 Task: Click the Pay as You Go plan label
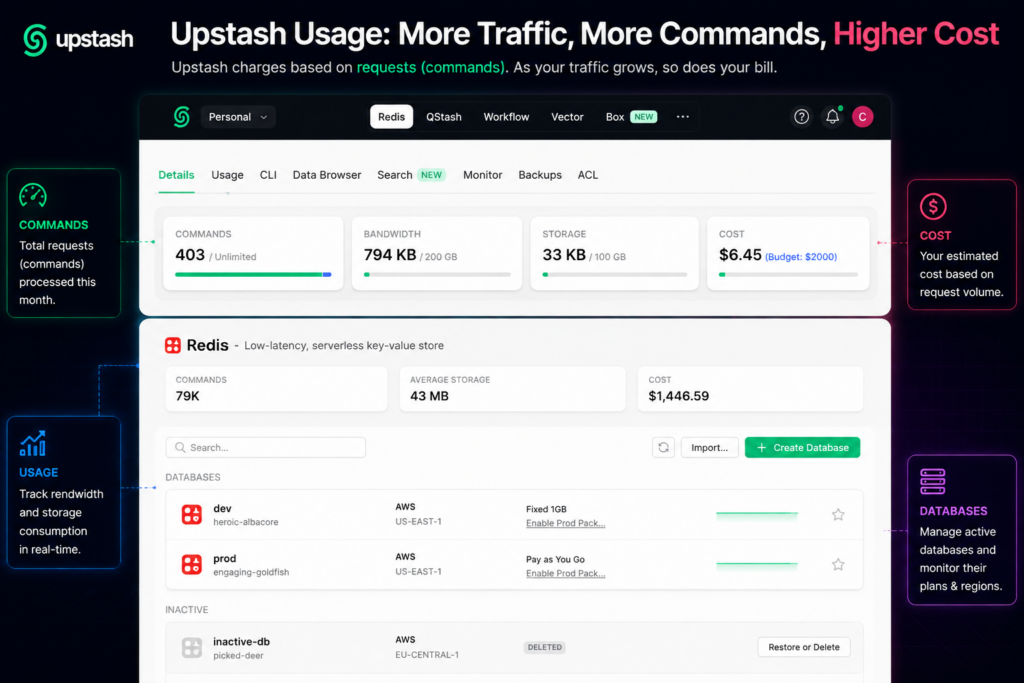coord(555,560)
